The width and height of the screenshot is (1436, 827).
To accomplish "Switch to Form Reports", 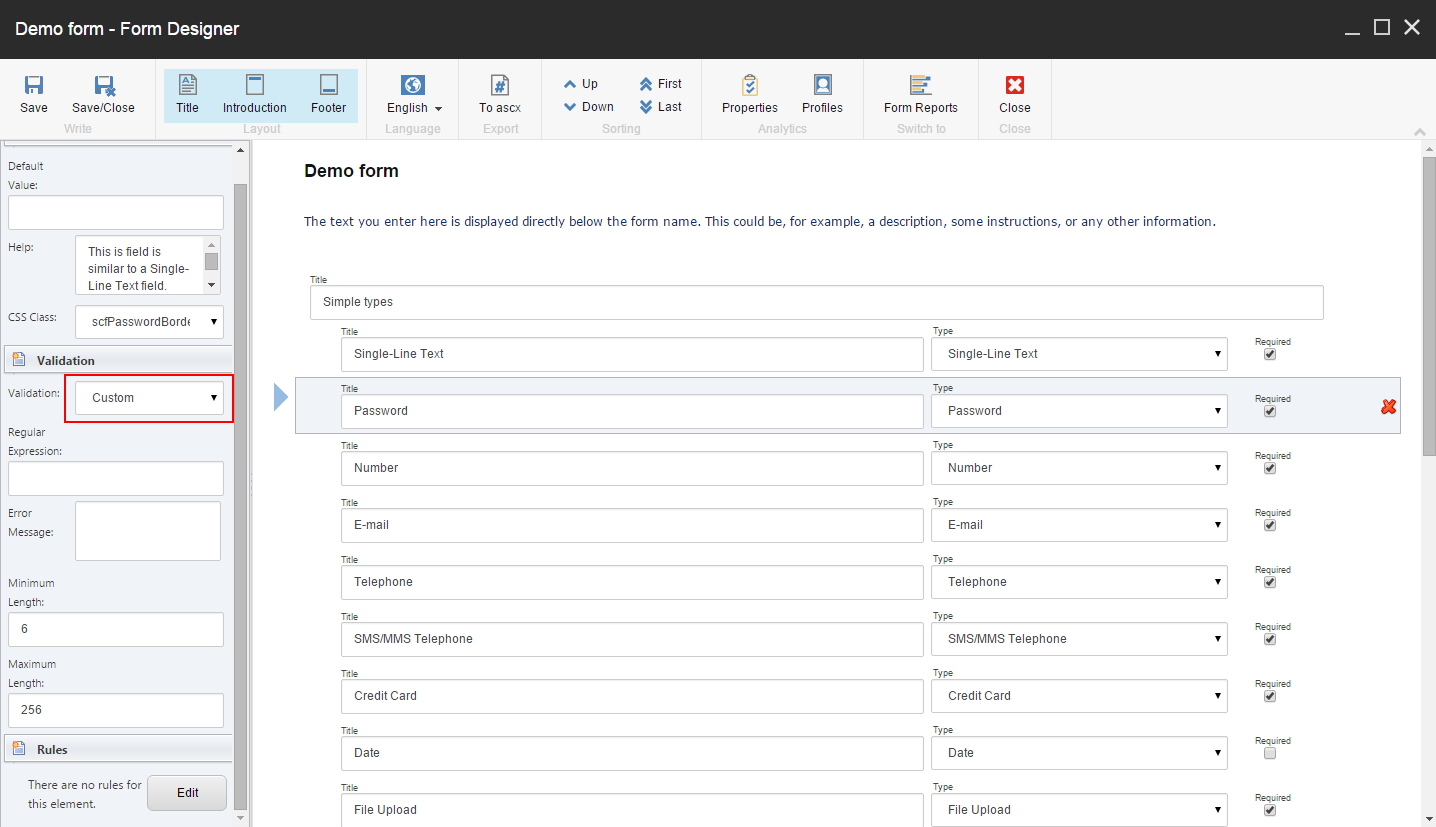I will [921, 95].
